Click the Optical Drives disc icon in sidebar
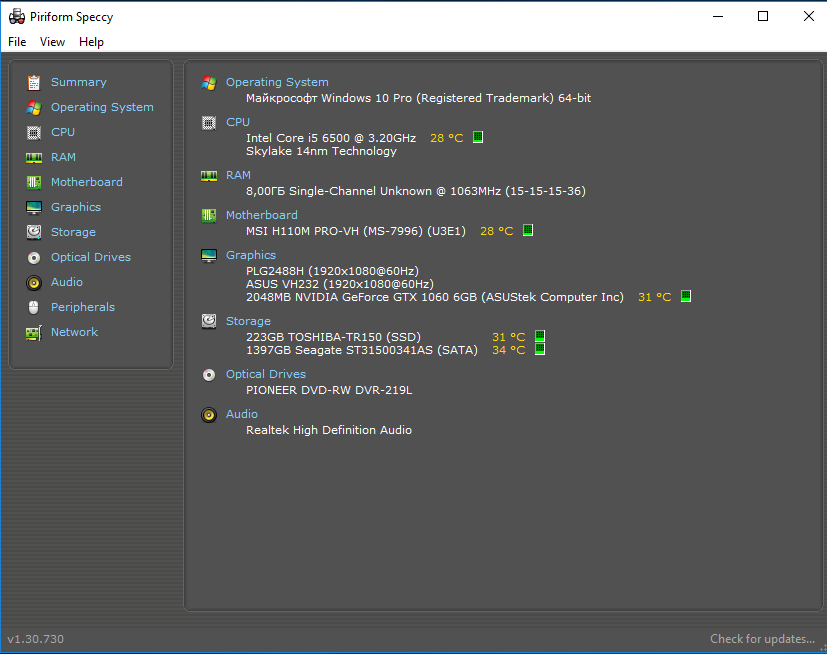Viewport: 827px width, 654px height. (34, 257)
